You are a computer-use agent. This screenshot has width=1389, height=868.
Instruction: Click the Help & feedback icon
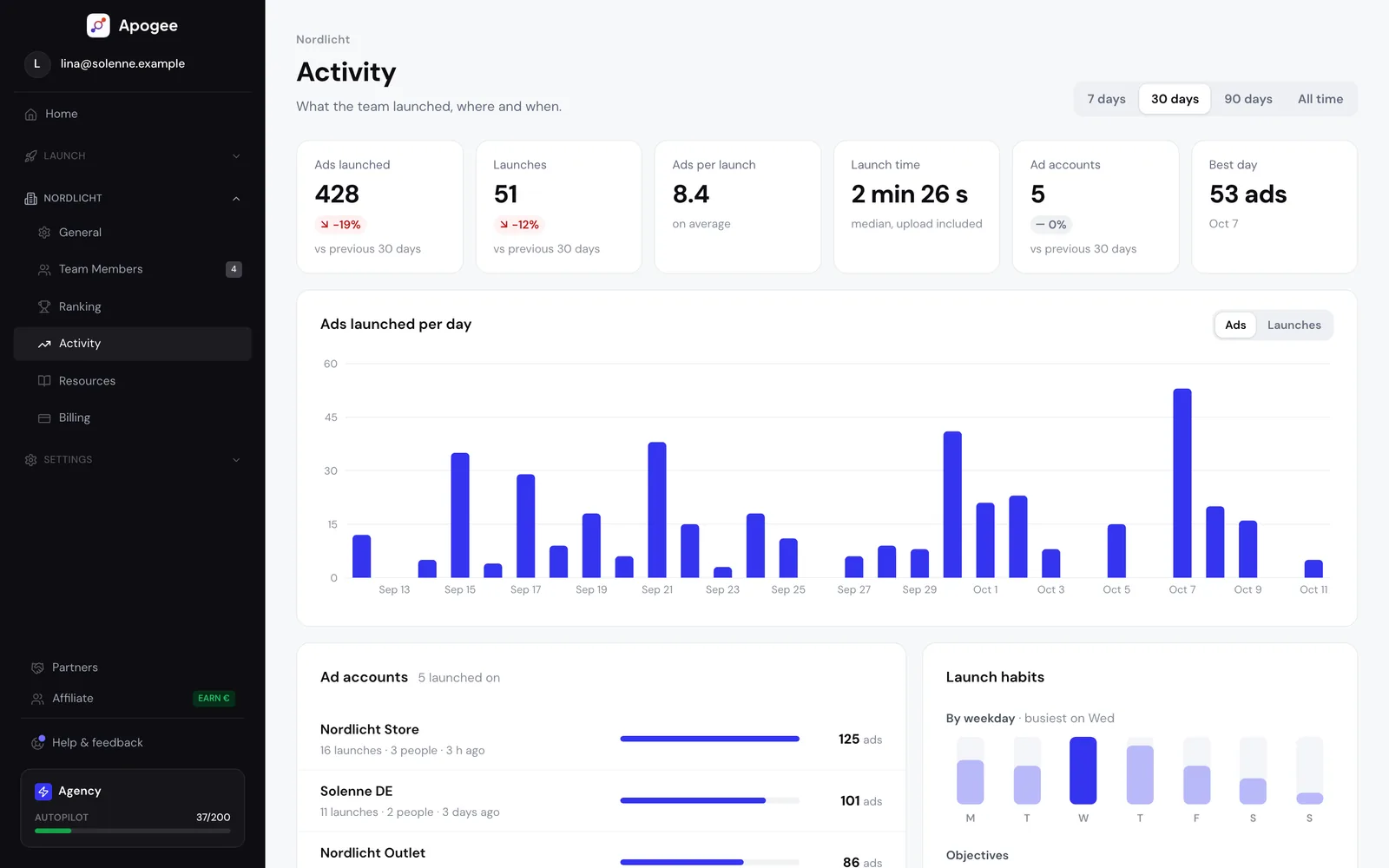pos(37,742)
